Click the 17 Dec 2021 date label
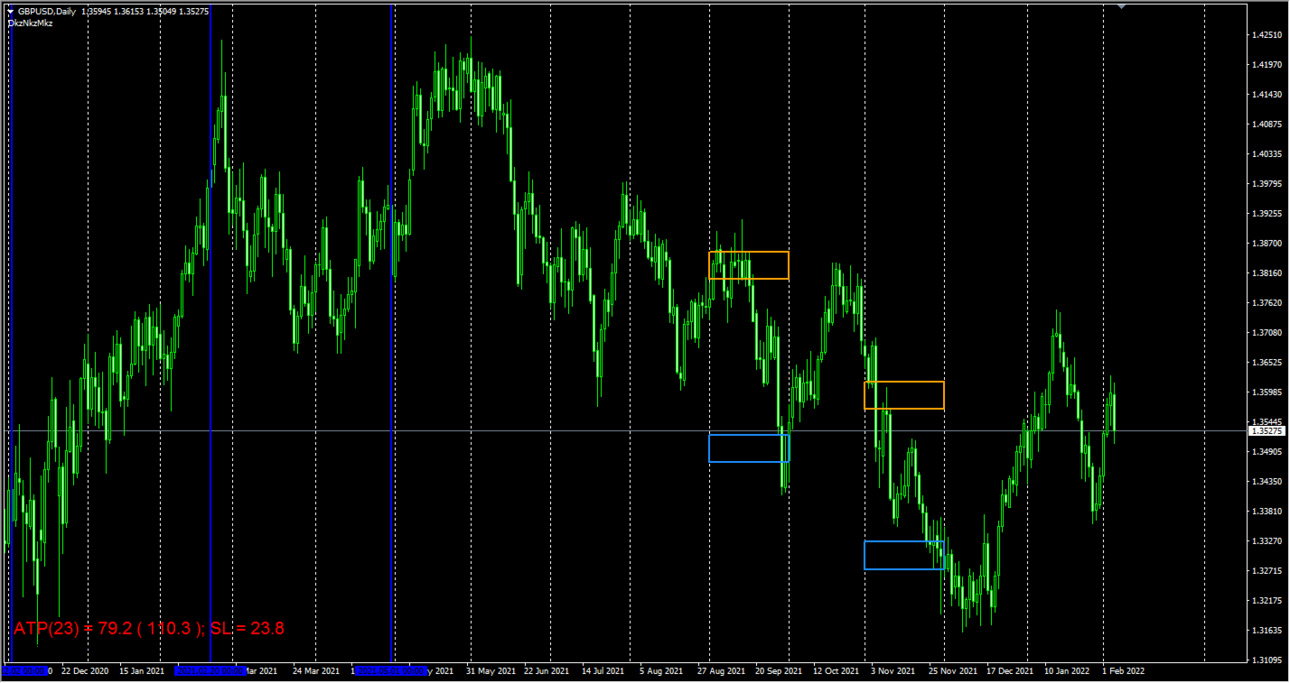1290x683 pixels. (x=1010, y=670)
